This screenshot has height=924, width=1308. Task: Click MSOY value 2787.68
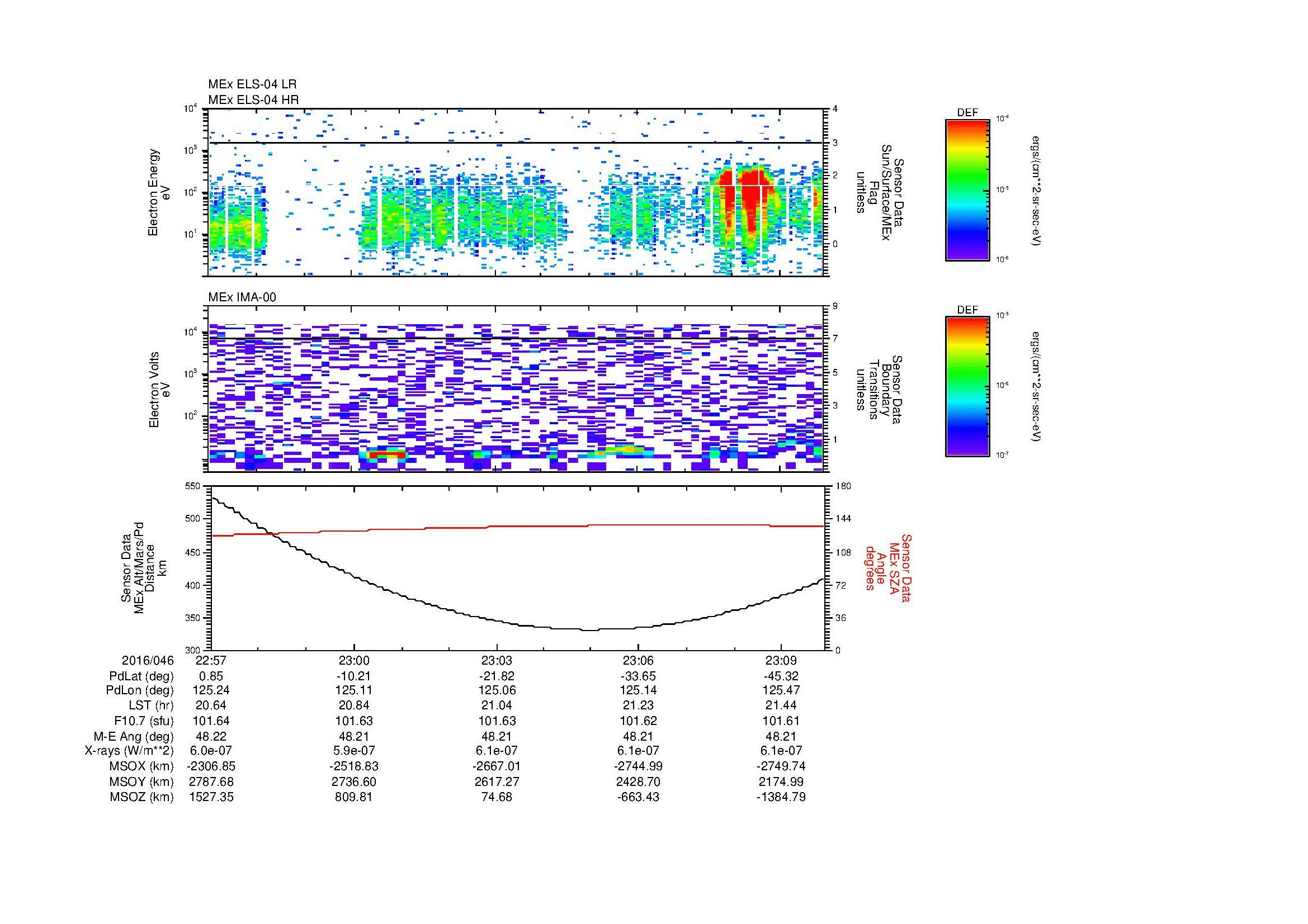(211, 781)
